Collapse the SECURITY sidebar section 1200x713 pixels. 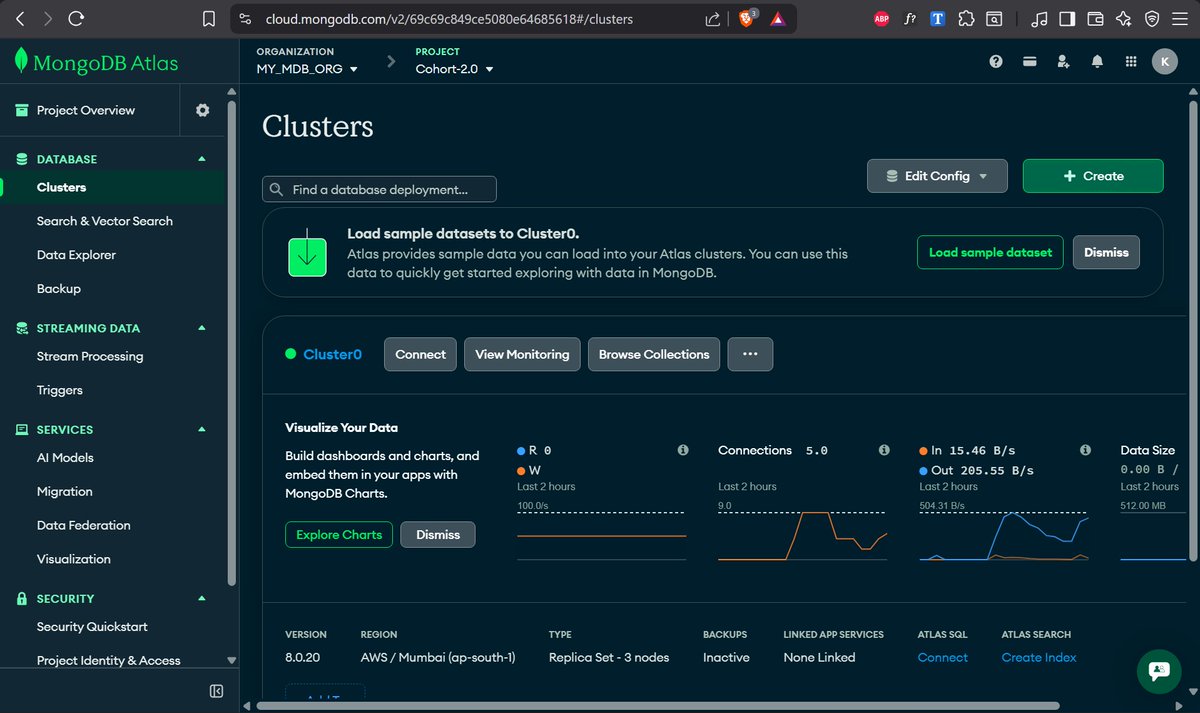point(202,598)
